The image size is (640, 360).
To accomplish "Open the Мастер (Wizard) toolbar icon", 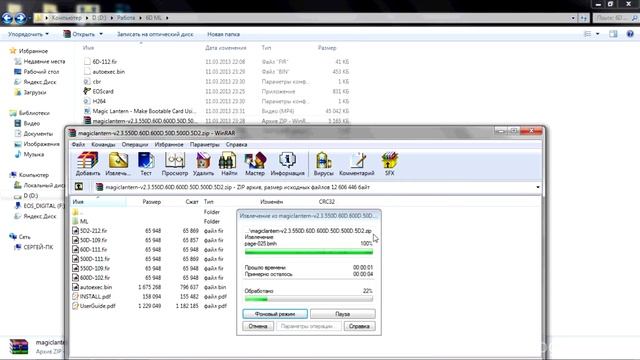I will [x=255, y=164].
